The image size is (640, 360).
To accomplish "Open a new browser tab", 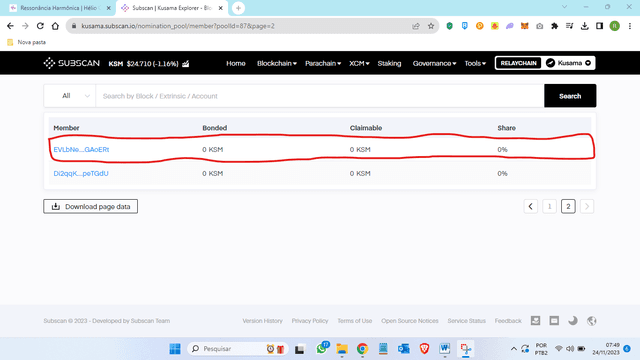I will pyautogui.click(x=238, y=8).
